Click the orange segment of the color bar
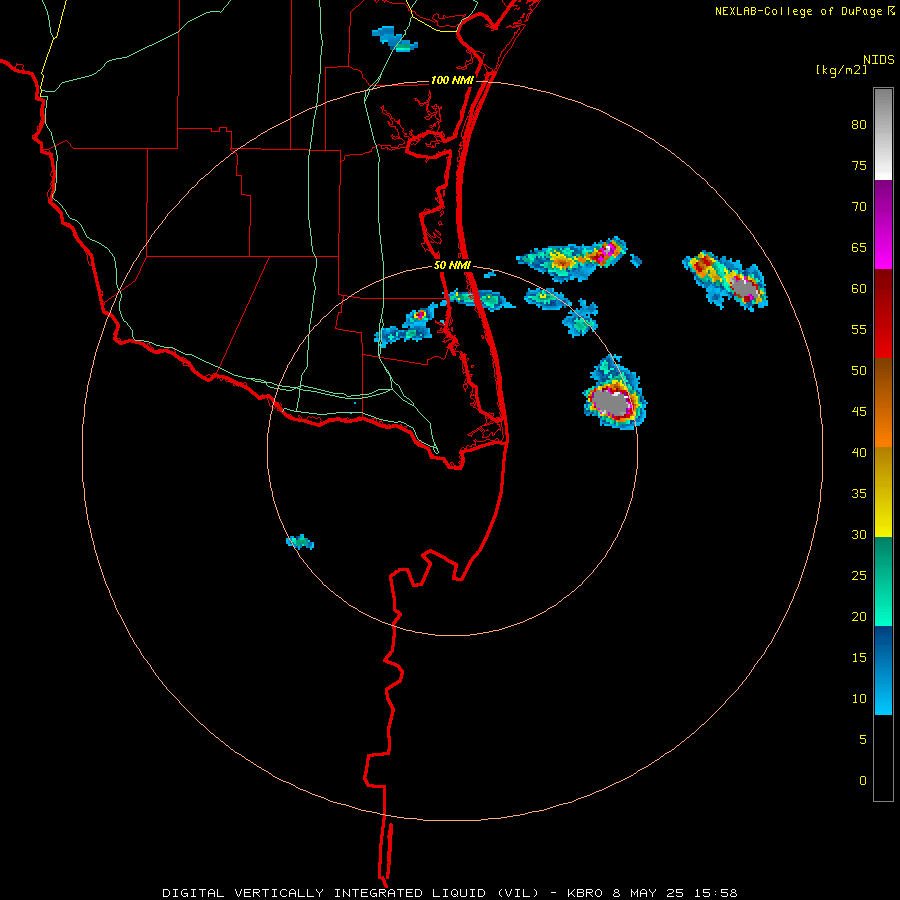 (883, 402)
